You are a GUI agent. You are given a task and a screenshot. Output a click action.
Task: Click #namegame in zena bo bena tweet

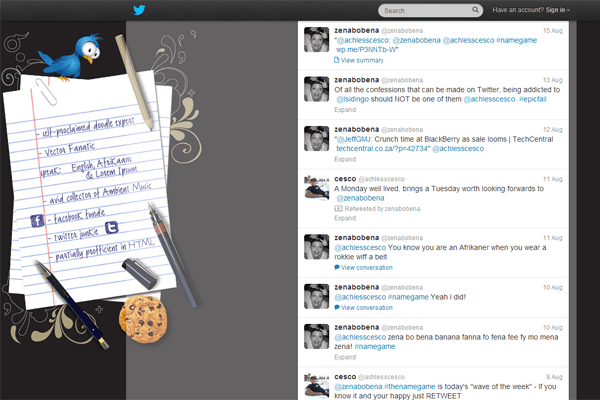pos(375,346)
